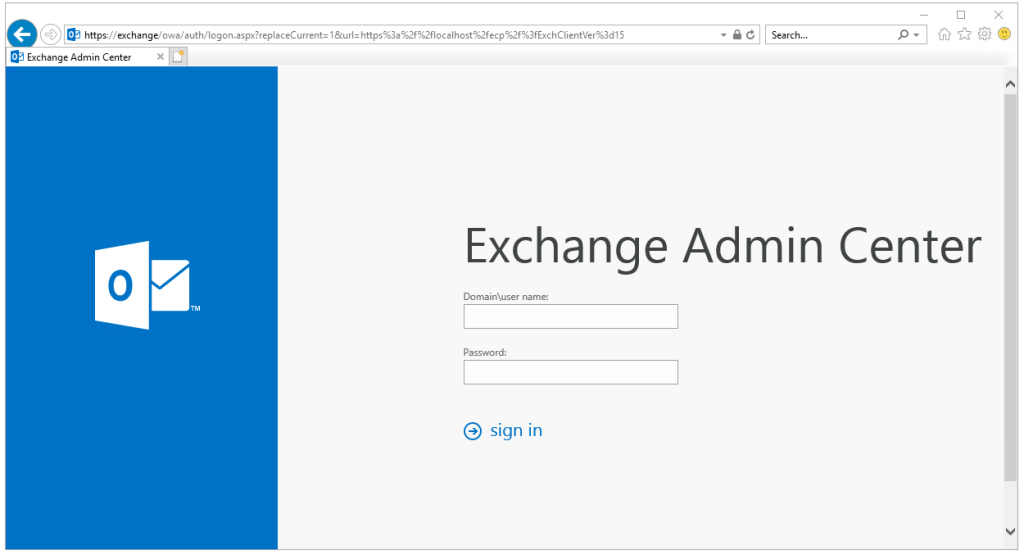This screenshot has height=555, width=1024.
Task: Select the Exchange Admin Center tab
Action: [x=87, y=57]
